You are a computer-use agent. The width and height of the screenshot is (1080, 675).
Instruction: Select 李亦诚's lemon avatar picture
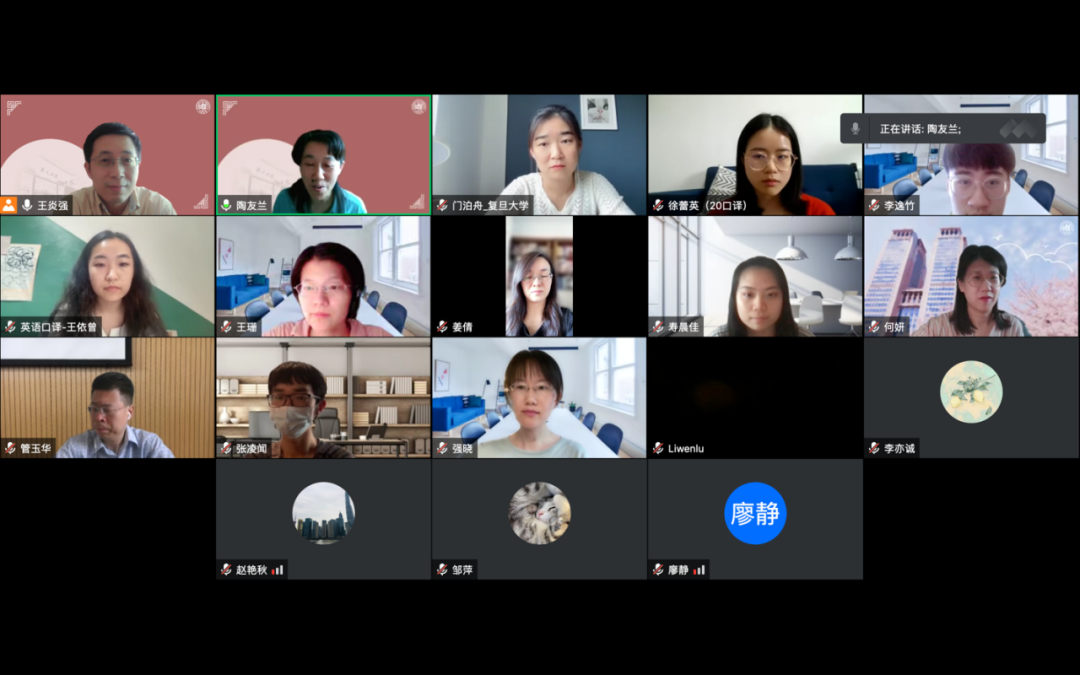point(971,392)
